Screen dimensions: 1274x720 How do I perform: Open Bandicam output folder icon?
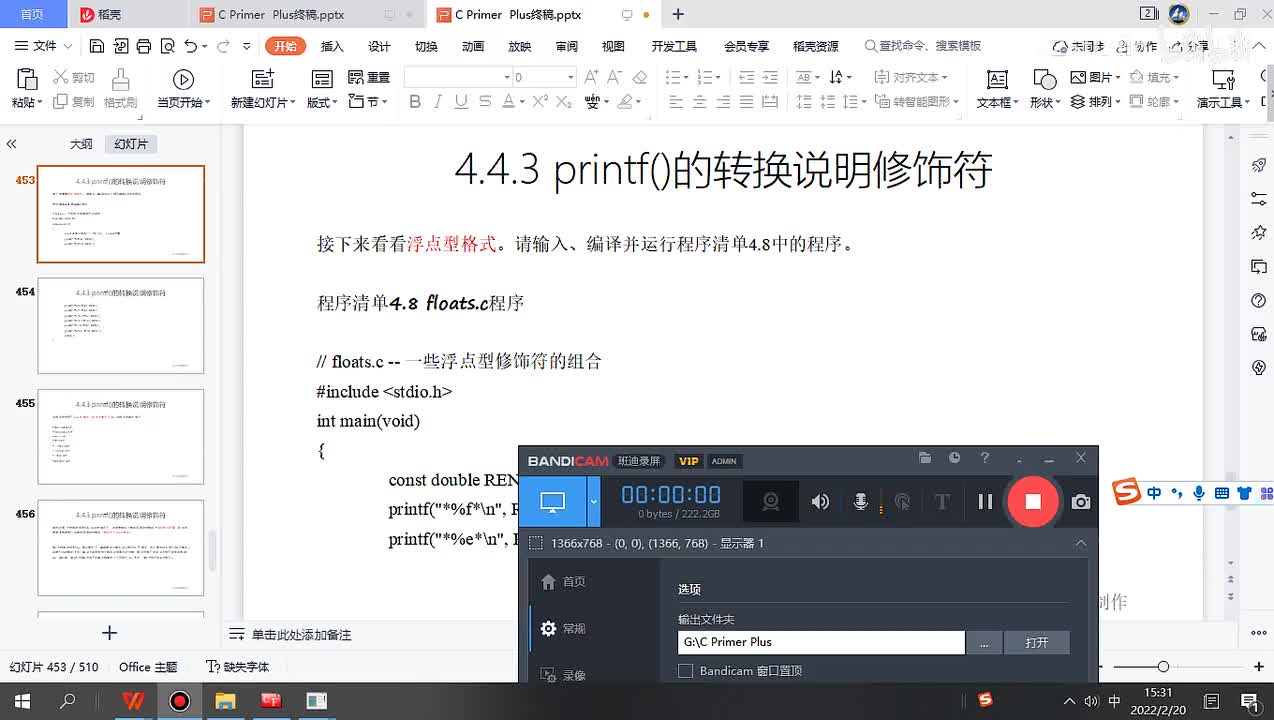tap(925, 458)
